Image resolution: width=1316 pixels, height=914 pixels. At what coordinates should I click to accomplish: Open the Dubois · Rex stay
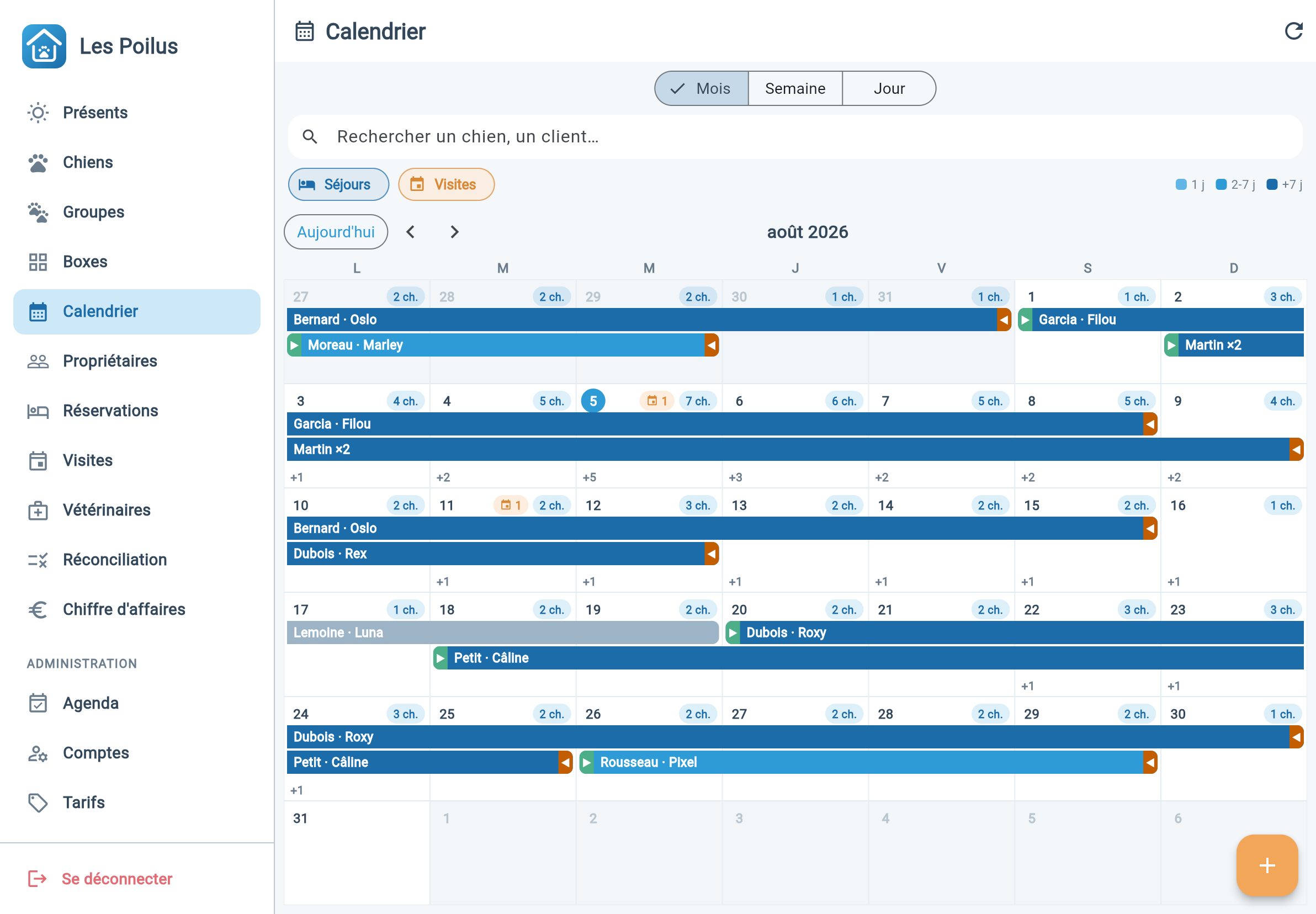[x=503, y=554]
